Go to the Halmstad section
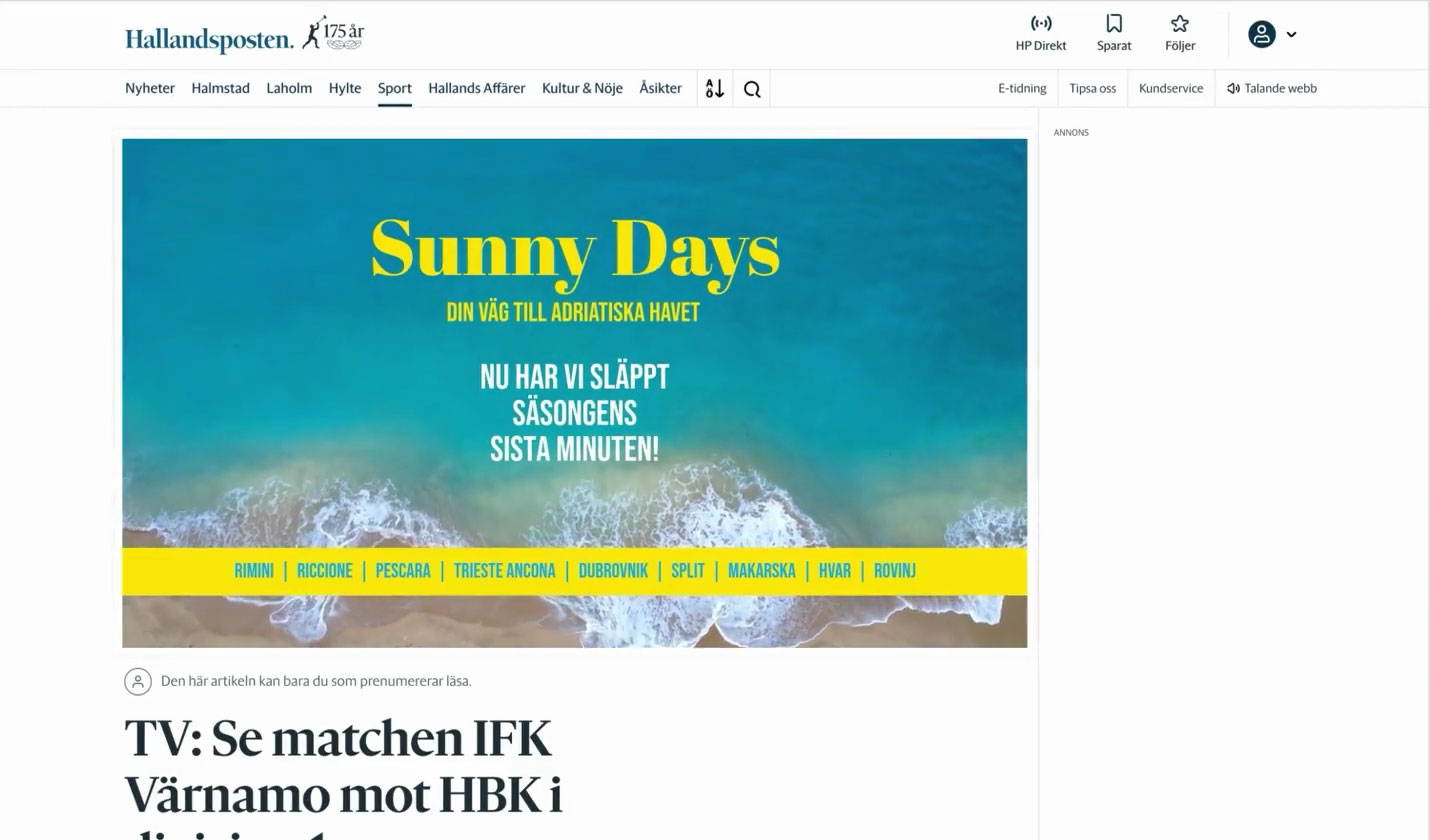Image resolution: width=1430 pixels, height=840 pixels. pyautogui.click(x=221, y=88)
